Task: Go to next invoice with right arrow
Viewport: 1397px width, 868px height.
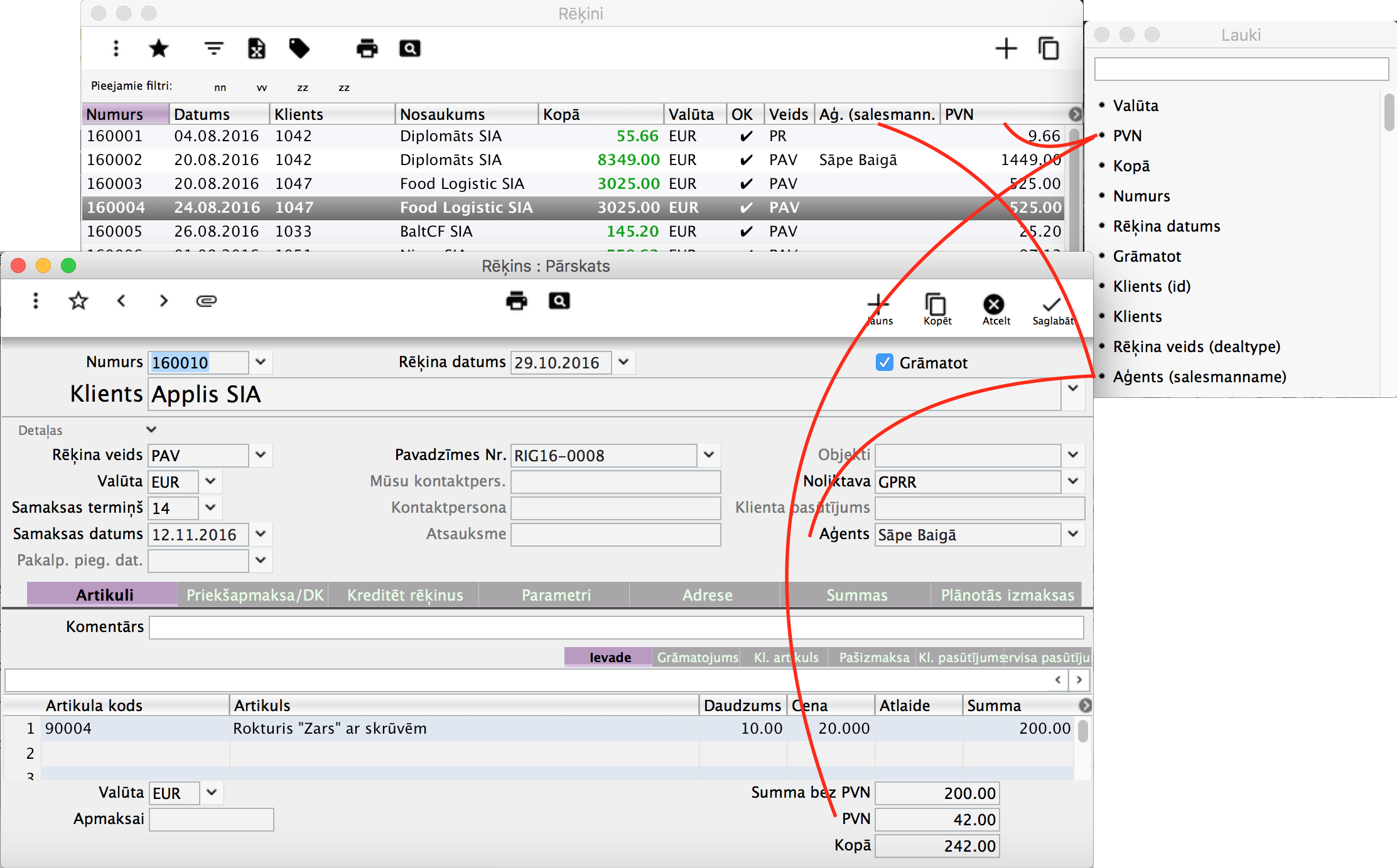Action: coord(164,301)
